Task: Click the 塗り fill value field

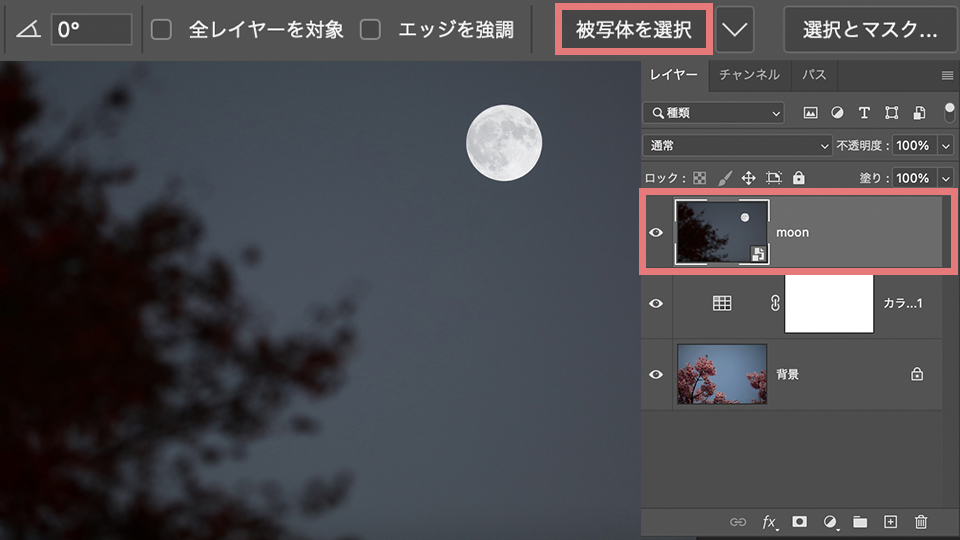Action: click(x=914, y=178)
